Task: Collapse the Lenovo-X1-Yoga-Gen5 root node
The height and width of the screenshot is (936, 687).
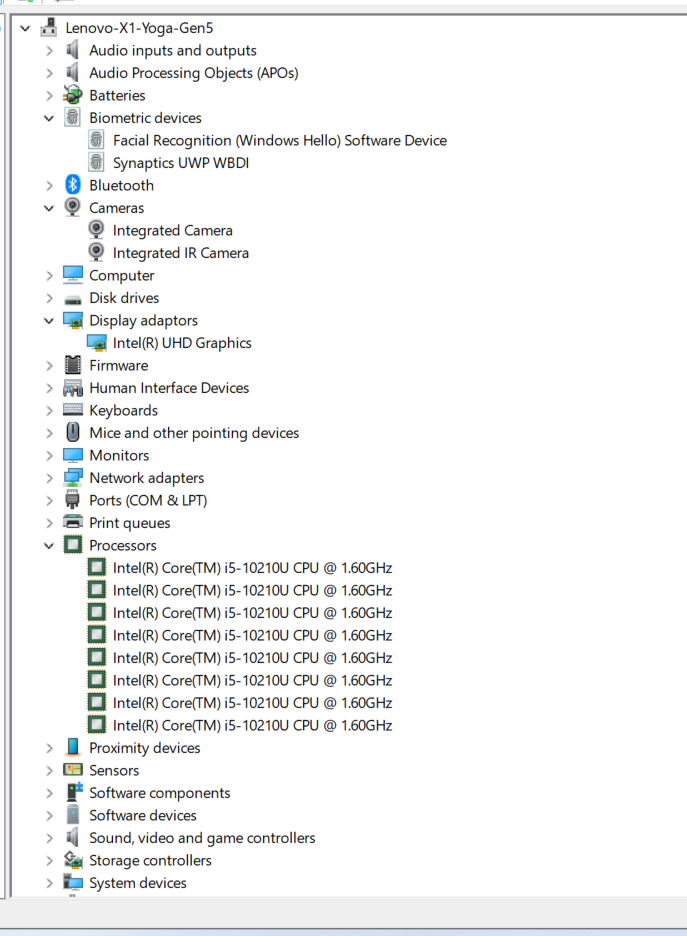Action: 25,29
